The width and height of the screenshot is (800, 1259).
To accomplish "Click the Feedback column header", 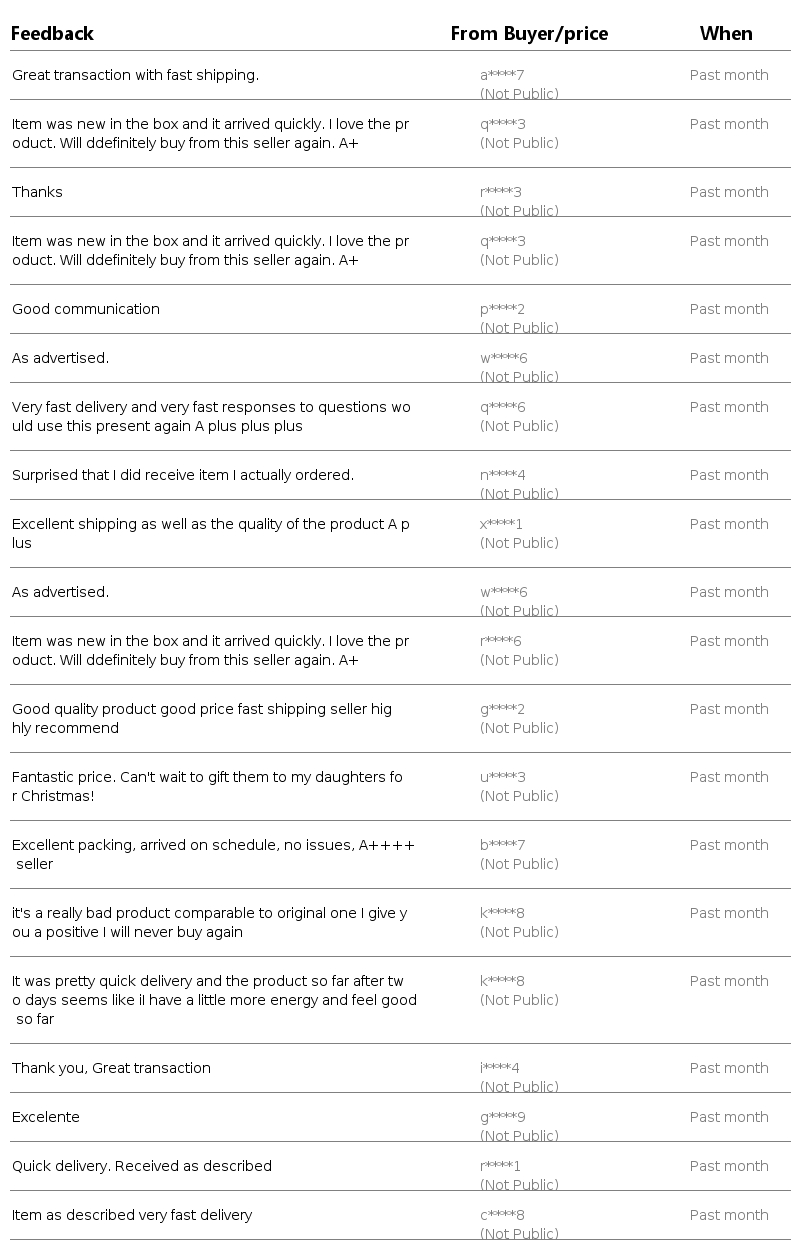I will pos(52,34).
